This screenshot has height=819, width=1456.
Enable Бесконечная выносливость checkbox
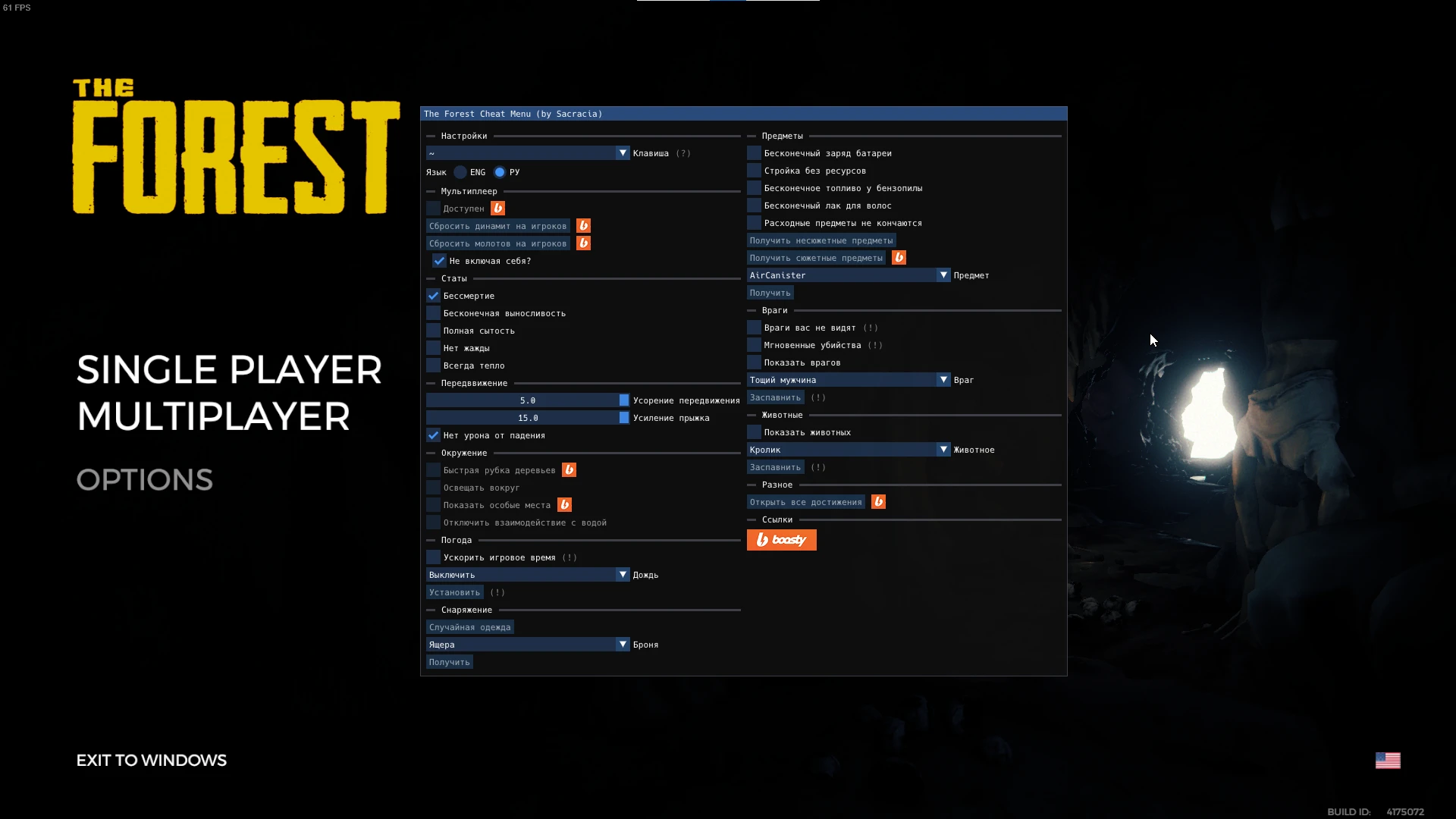point(434,313)
